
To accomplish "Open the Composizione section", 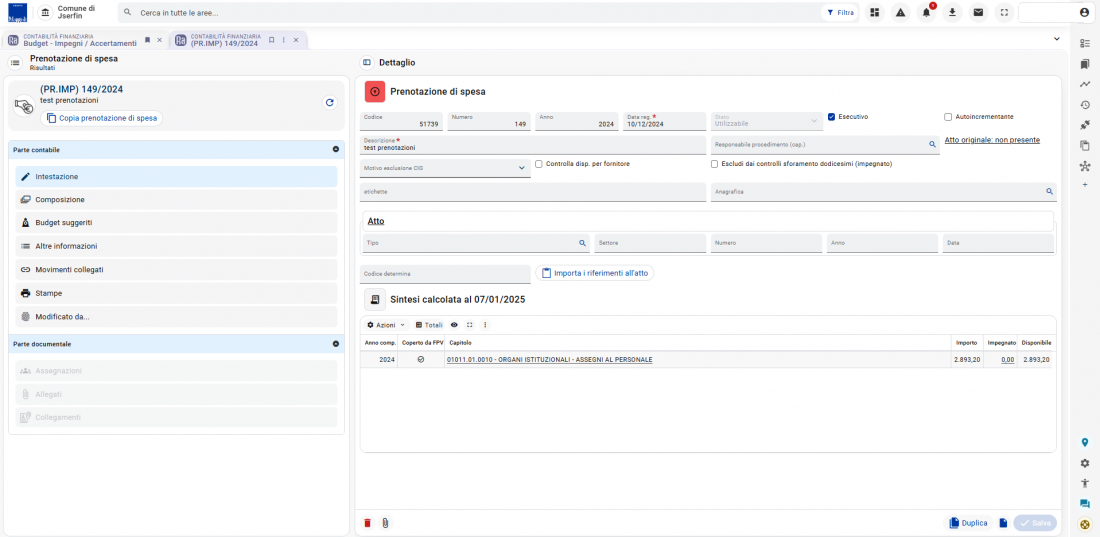I will pyautogui.click(x=176, y=199).
